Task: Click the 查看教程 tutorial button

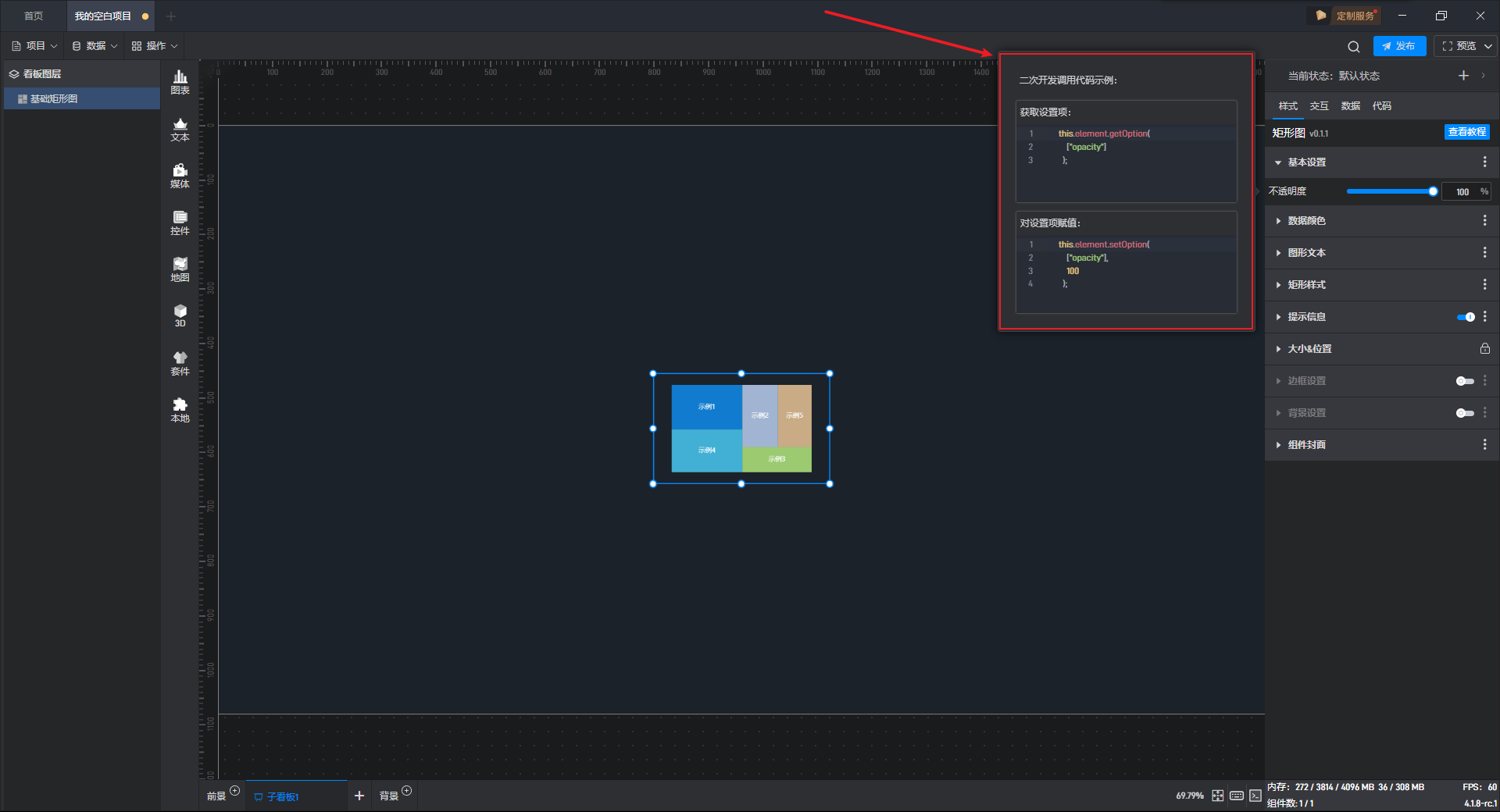Action: 1466,133
